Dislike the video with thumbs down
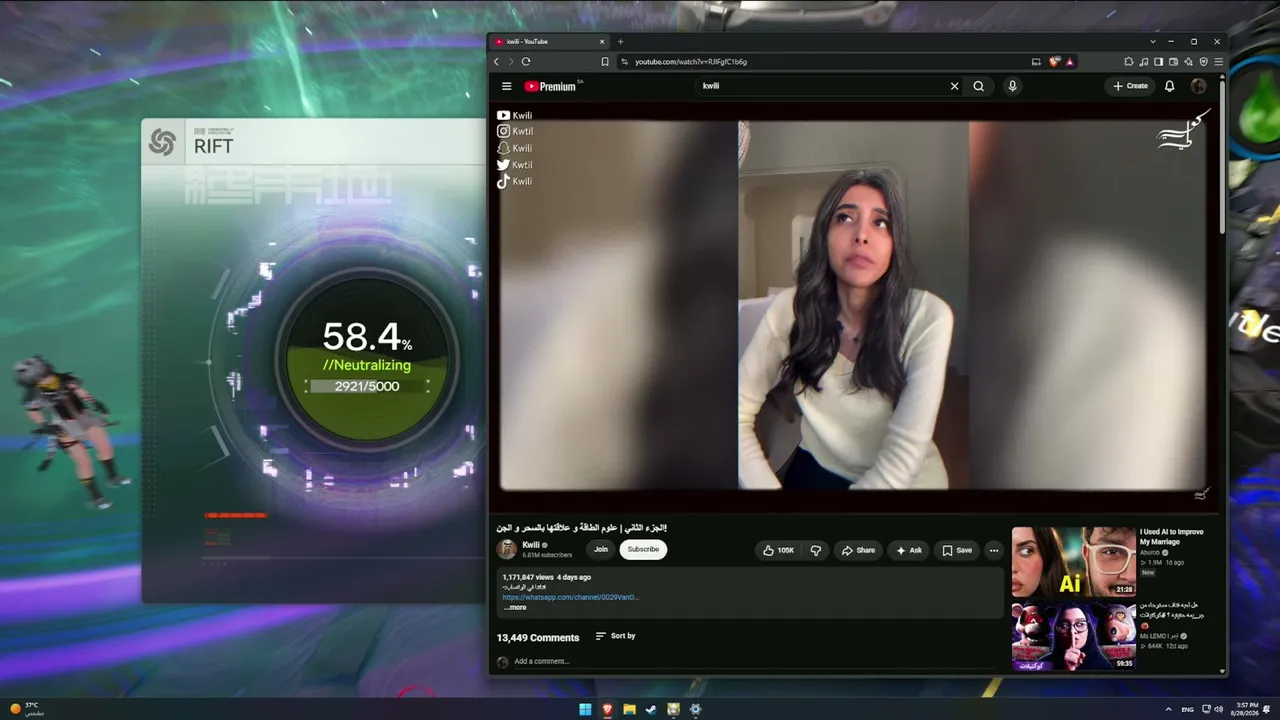 click(x=816, y=550)
